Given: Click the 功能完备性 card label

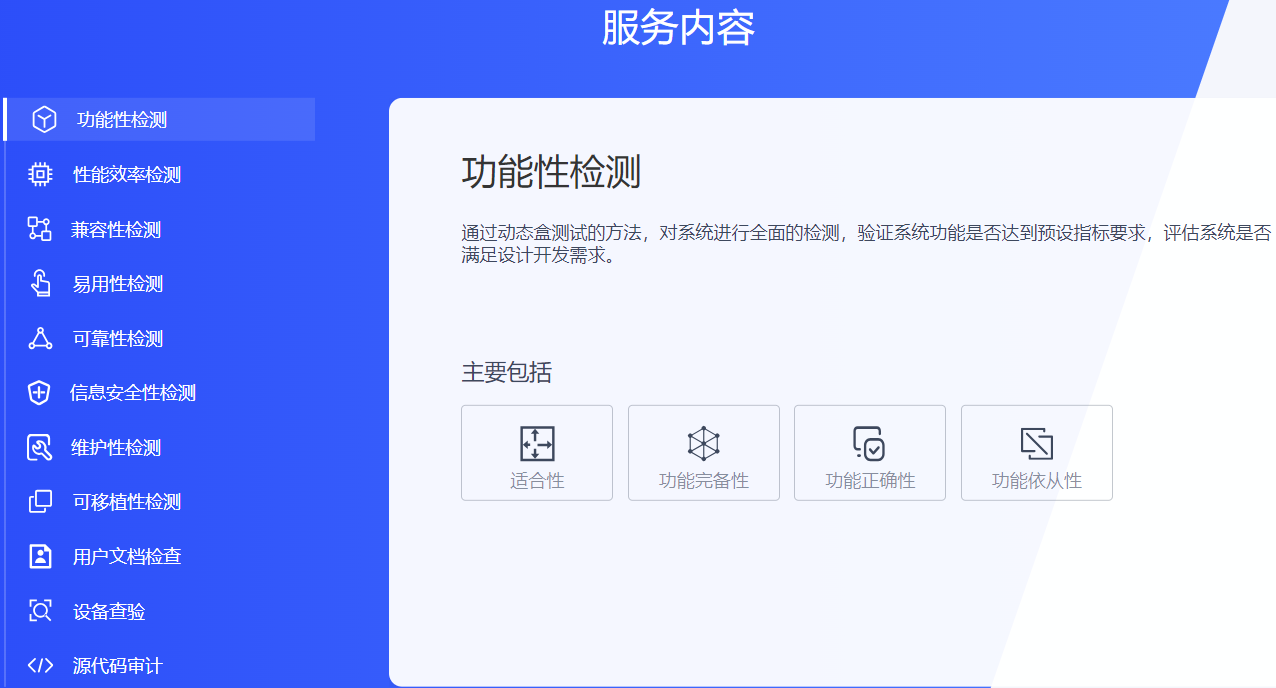Looking at the screenshot, I should point(704,481).
